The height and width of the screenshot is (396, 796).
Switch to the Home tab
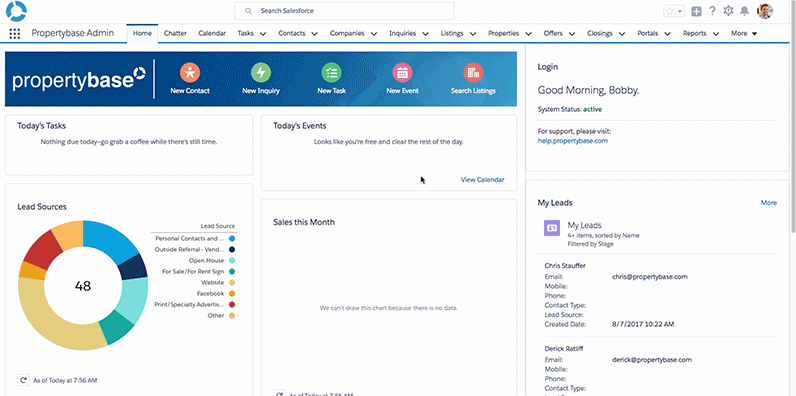point(142,34)
